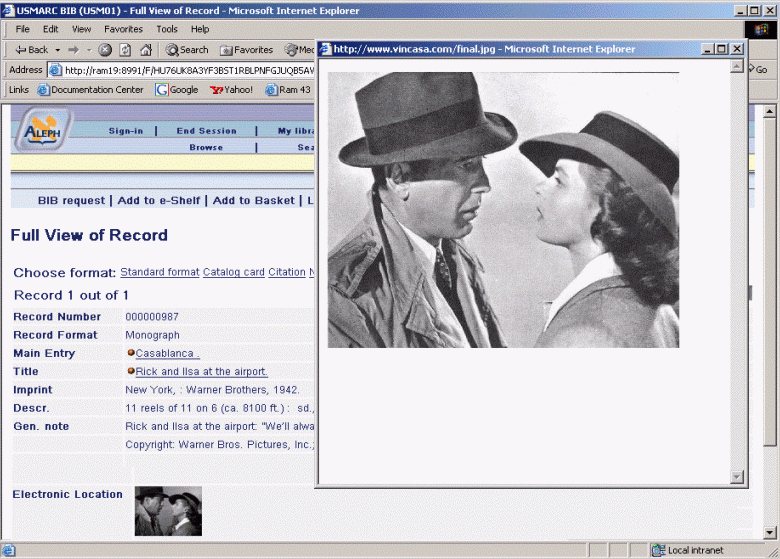
Task: Open the Favorites toolbar button
Action: click(x=246, y=50)
